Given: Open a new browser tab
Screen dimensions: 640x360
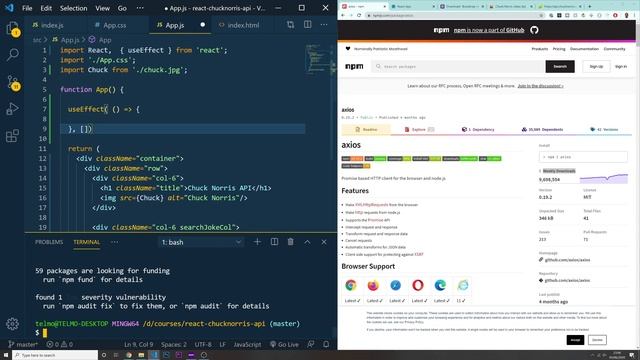Looking at the screenshot, I should pyautogui.click(x=590, y=7).
